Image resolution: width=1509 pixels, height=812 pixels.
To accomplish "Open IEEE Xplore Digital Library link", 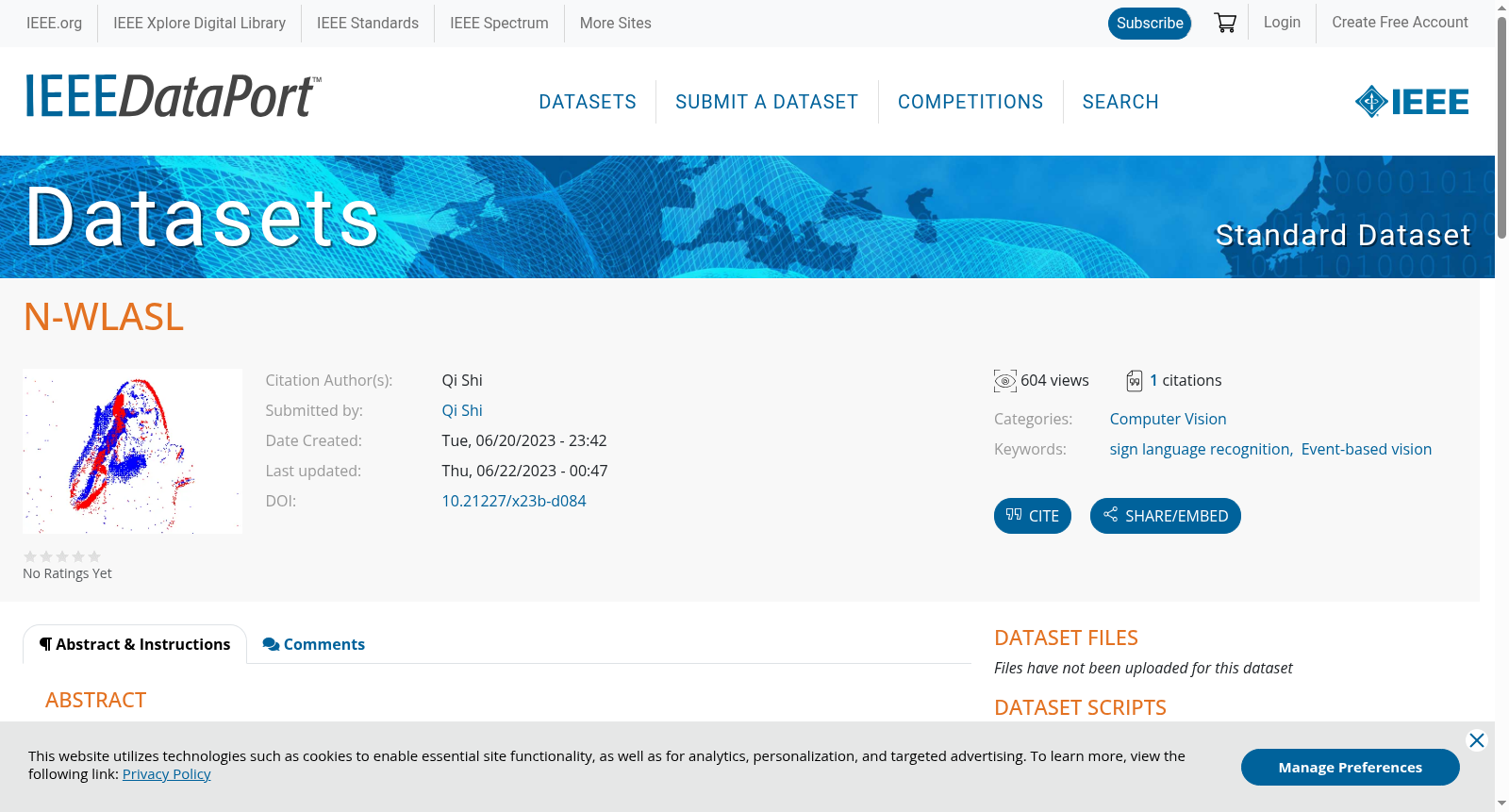I will click(x=199, y=24).
